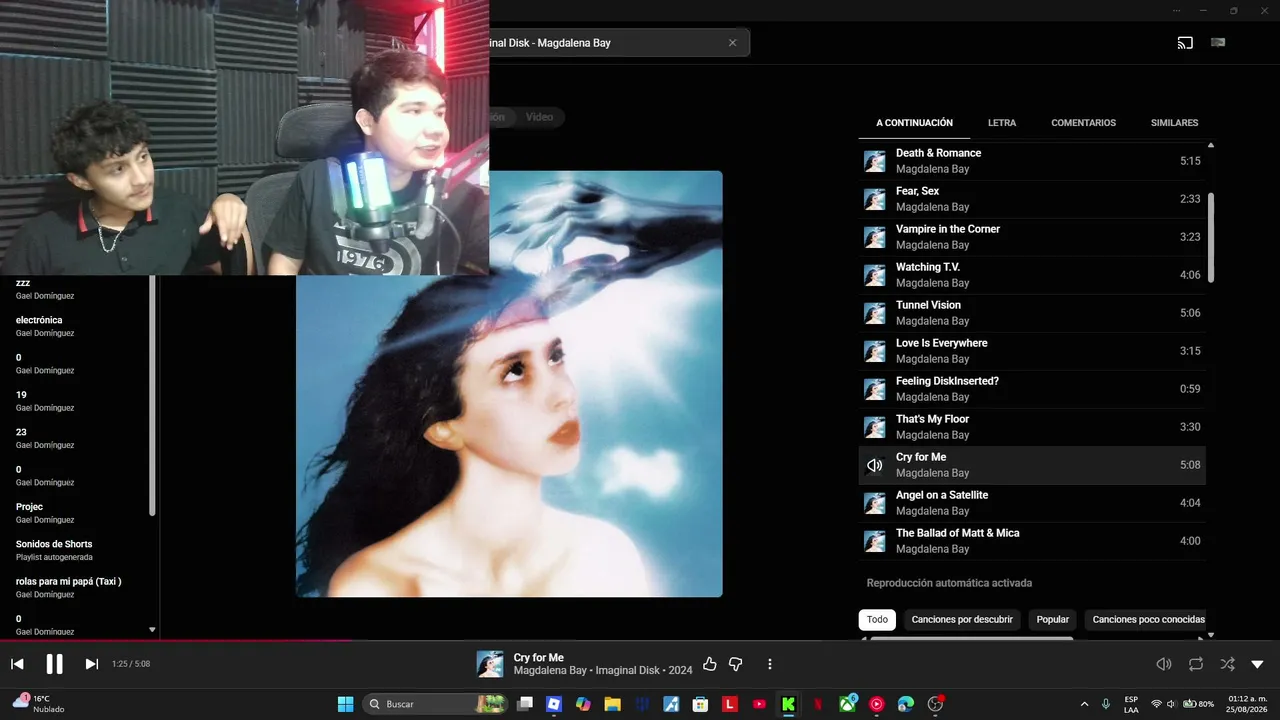Open File Explorer from the taskbar
1280x720 pixels.
612,704
